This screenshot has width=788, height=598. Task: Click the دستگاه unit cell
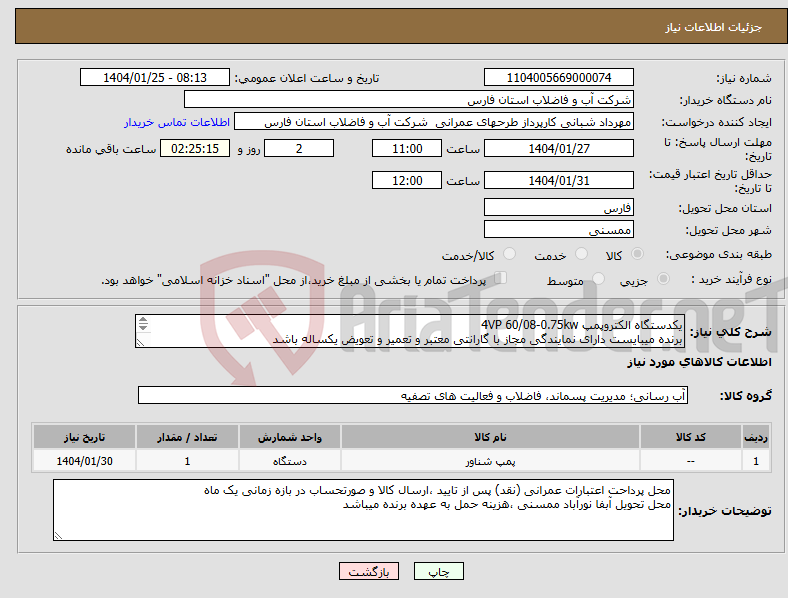[289, 461]
